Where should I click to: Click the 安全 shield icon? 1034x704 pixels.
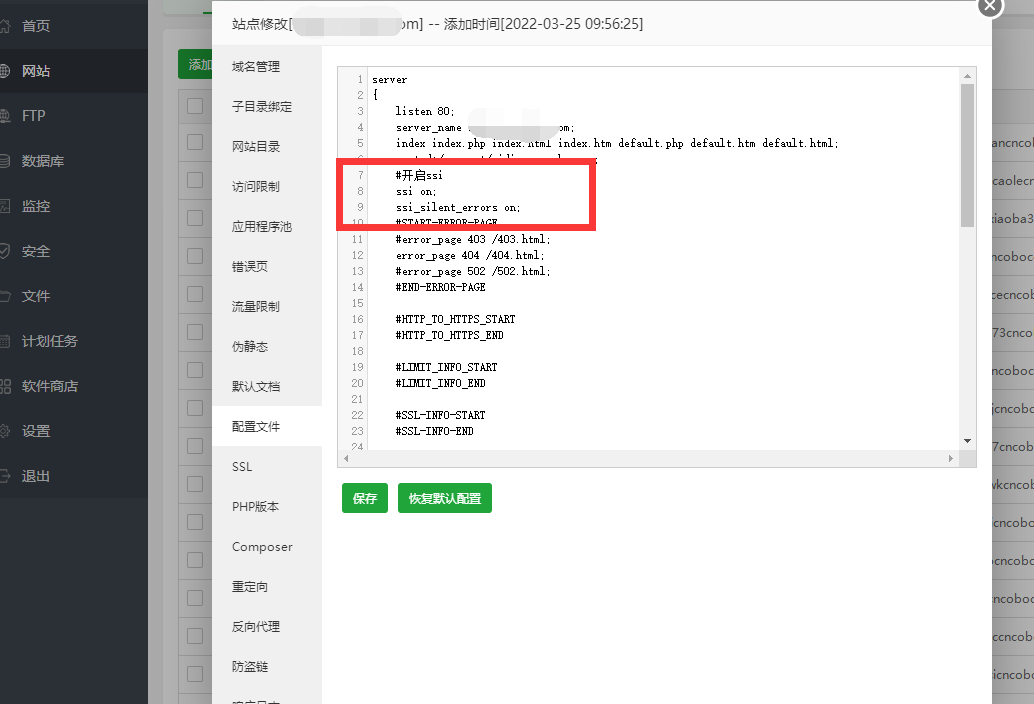(x=5, y=251)
